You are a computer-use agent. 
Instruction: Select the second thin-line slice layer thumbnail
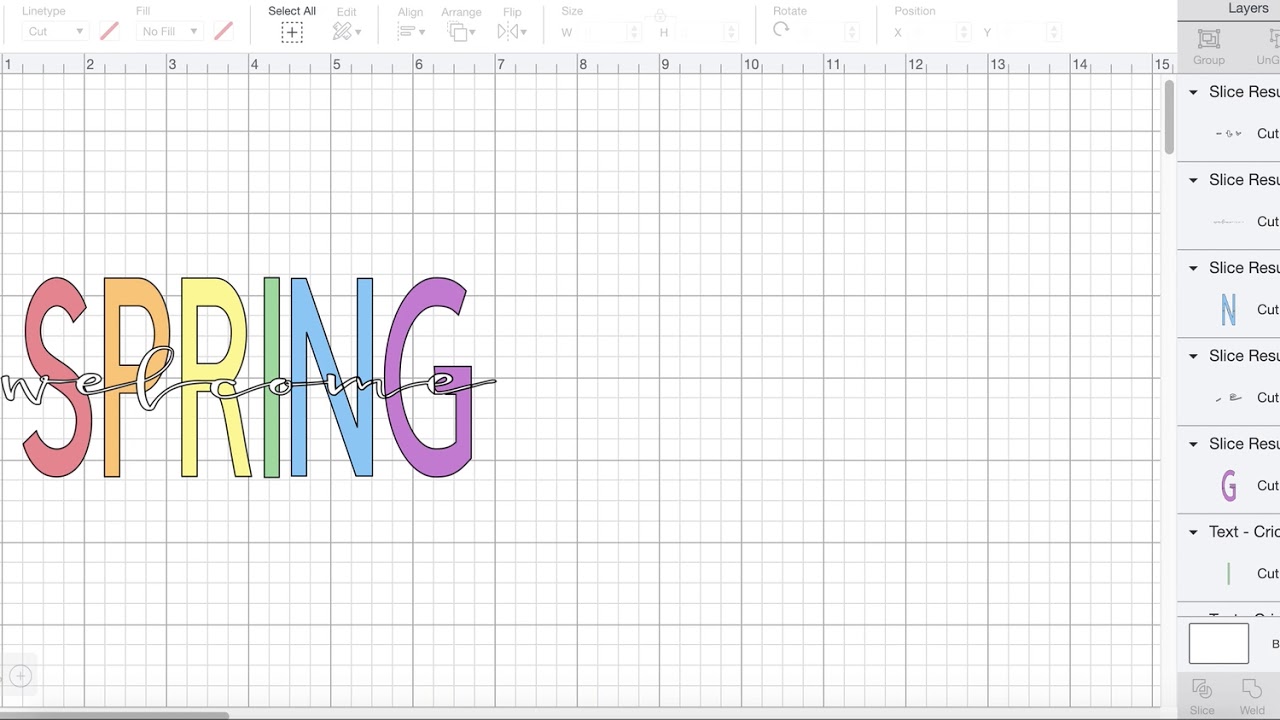click(1228, 222)
